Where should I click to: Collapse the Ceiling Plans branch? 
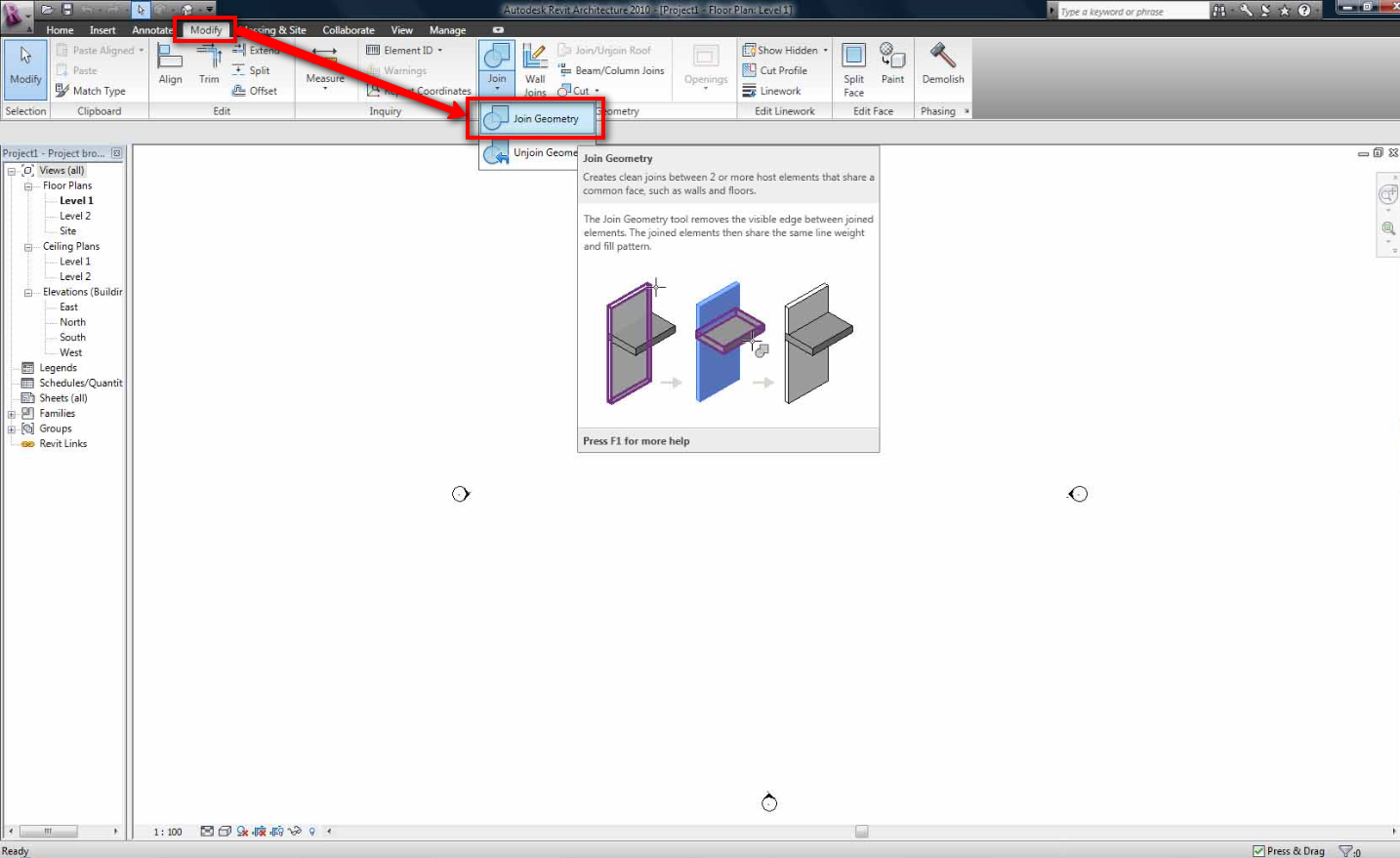tap(28, 247)
